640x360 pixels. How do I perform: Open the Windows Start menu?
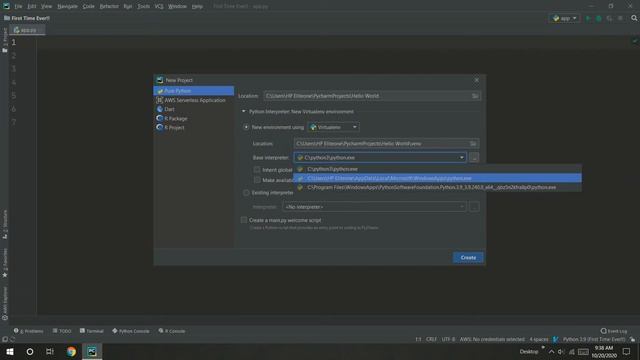(x=10, y=351)
